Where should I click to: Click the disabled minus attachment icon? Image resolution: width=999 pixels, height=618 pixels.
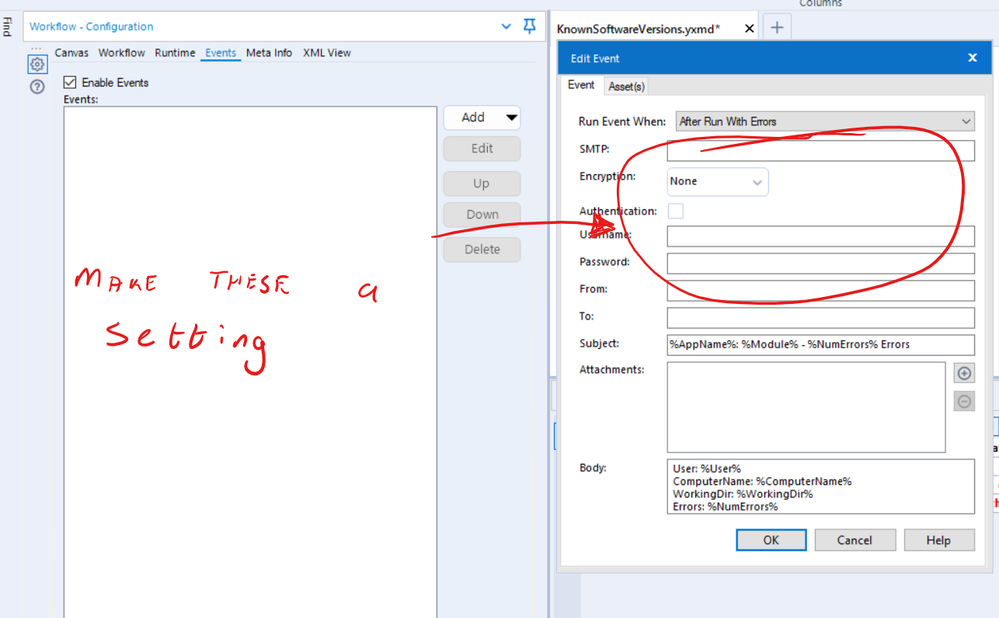click(x=963, y=400)
